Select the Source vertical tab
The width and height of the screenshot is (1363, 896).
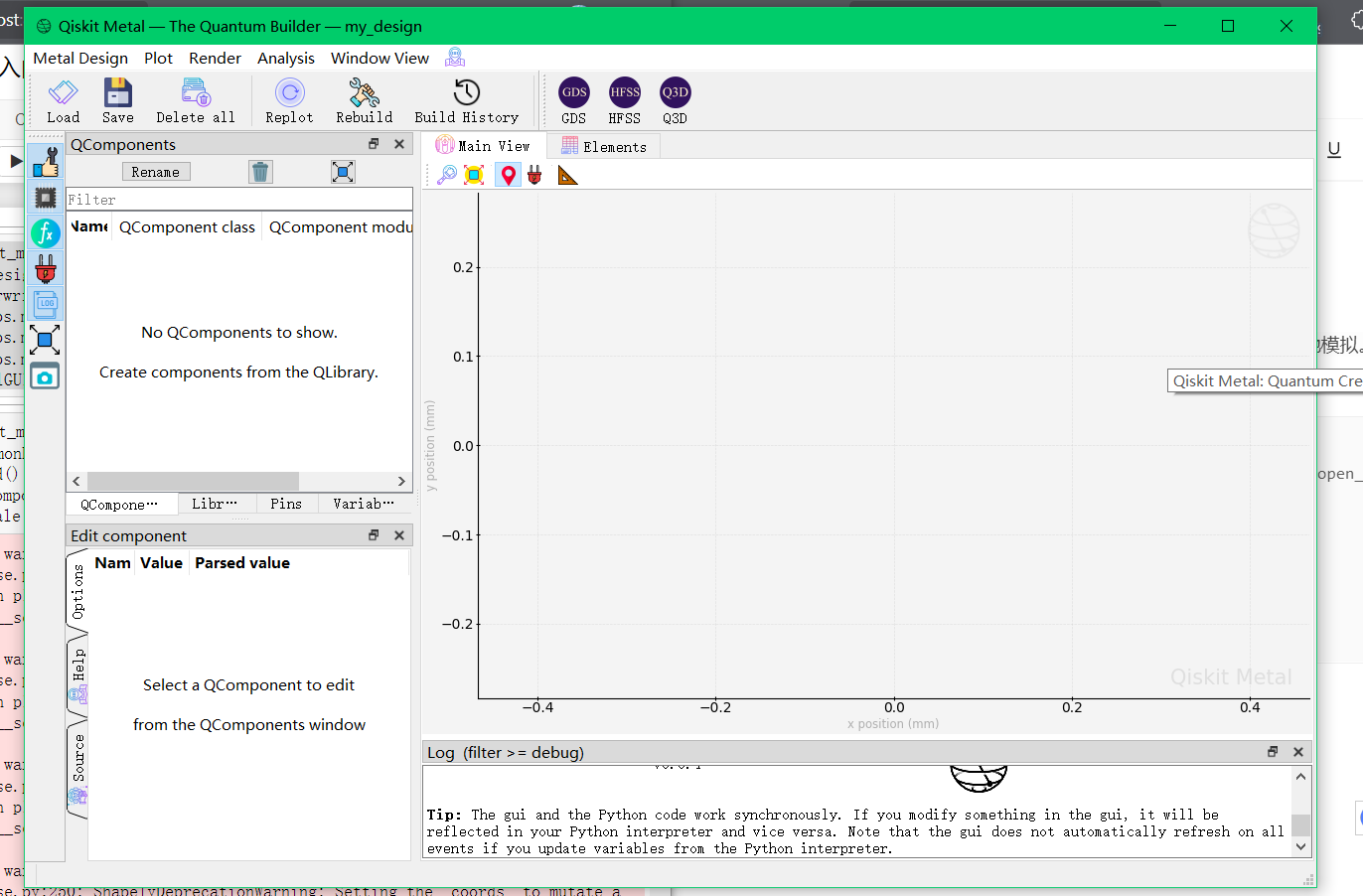pos(77,768)
